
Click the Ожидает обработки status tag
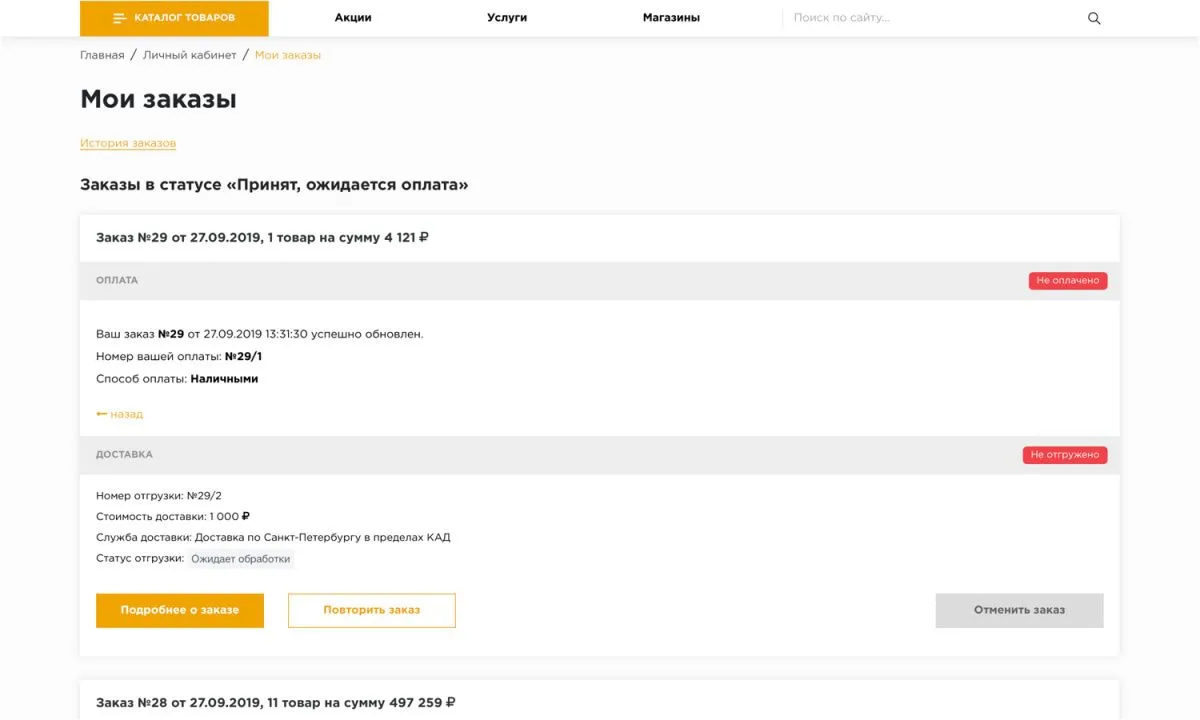click(241, 559)
